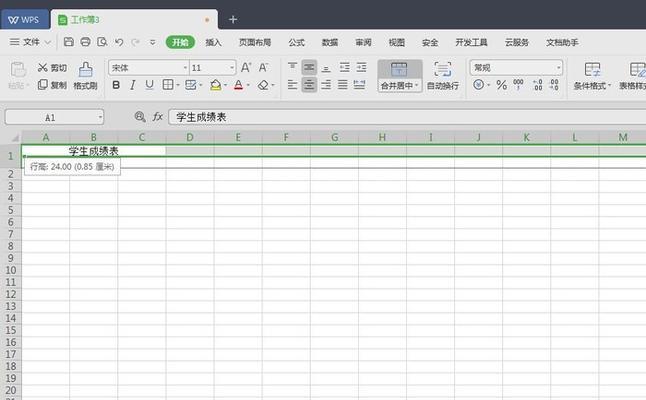Apply fill color bucket
Viewport: 646px width, 400px height.
(x=215, y=85)
